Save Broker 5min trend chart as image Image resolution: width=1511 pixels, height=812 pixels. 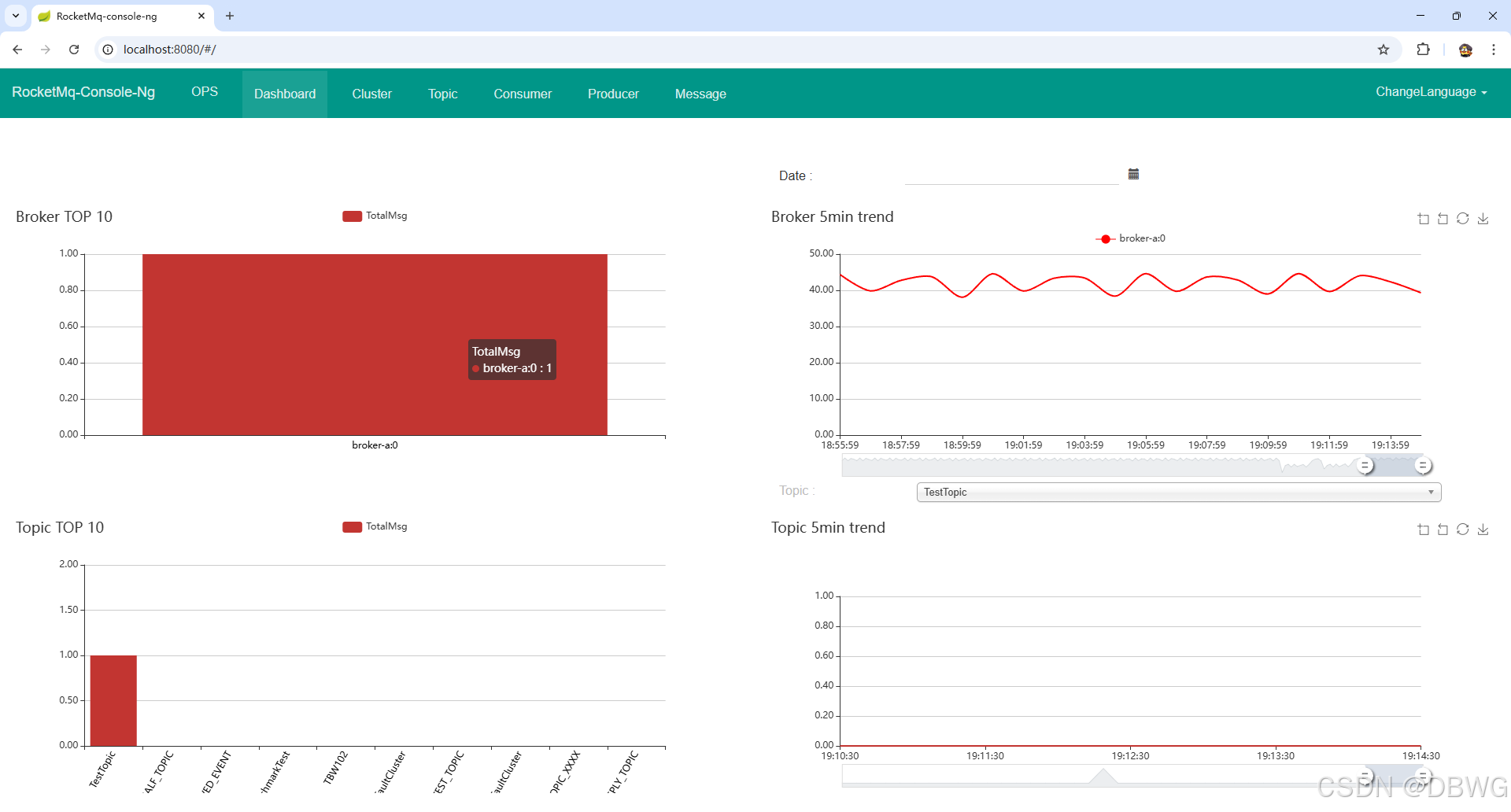coord(1483,219)
